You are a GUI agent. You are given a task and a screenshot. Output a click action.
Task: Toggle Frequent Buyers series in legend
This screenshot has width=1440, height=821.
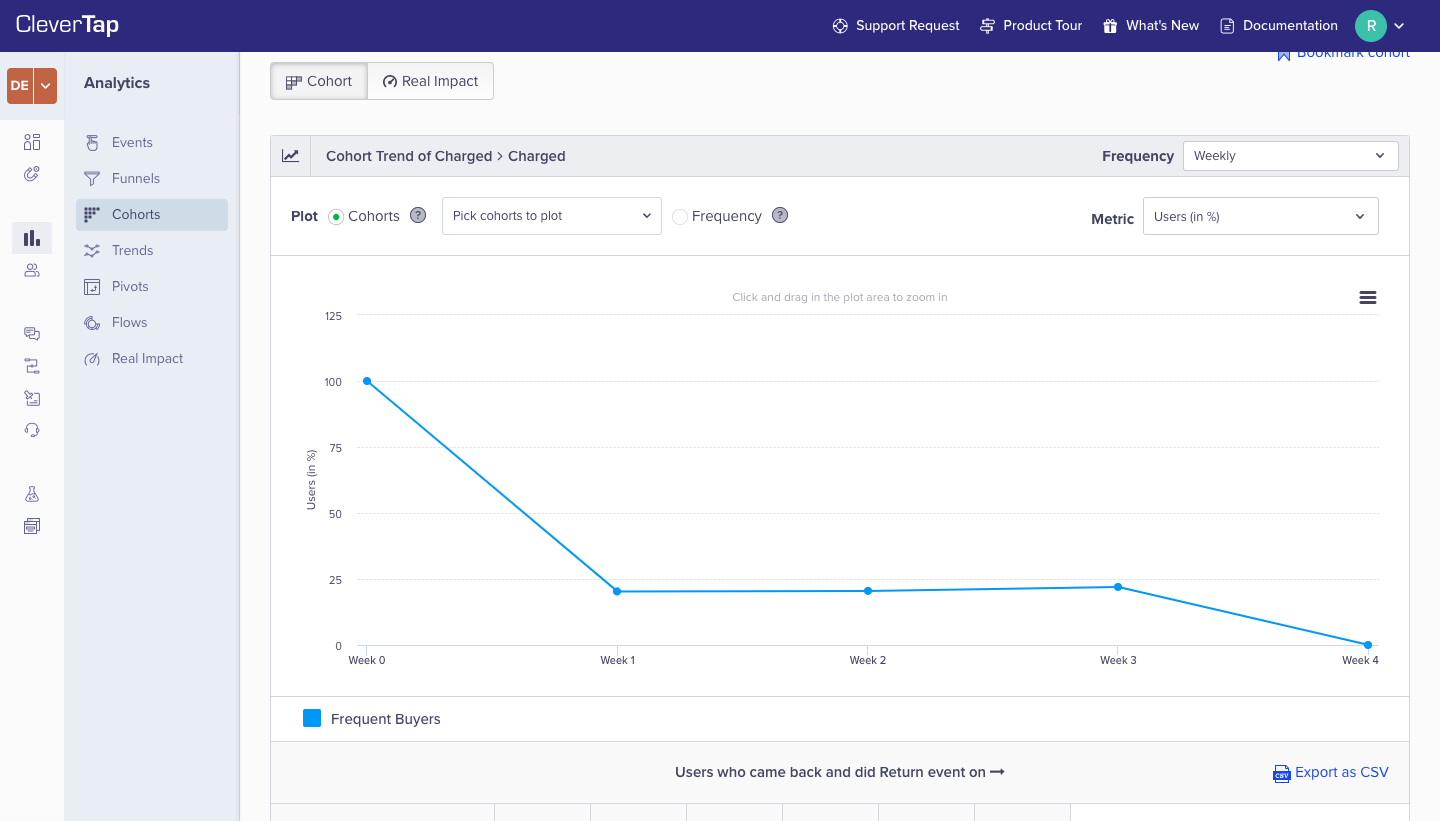372,719
